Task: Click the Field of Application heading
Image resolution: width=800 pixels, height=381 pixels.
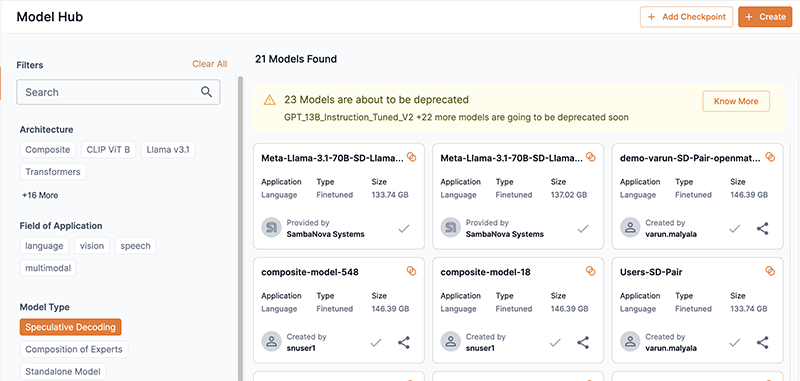Action: (x=61, y=225)
